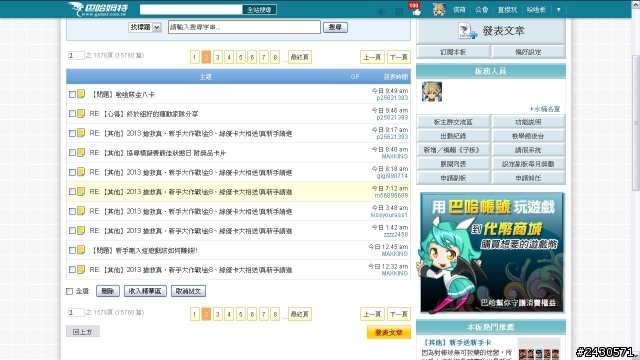Click the 取消M文 unmark button
The width and height of the screenshot is (640, 360).
(188, 291)
